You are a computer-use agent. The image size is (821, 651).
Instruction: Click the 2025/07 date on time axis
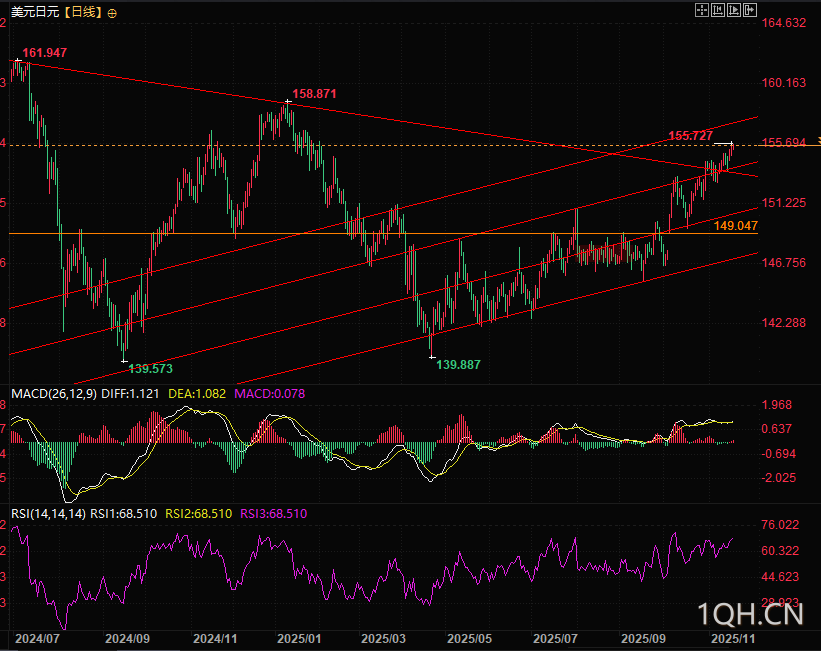click(x=557, y=637)
